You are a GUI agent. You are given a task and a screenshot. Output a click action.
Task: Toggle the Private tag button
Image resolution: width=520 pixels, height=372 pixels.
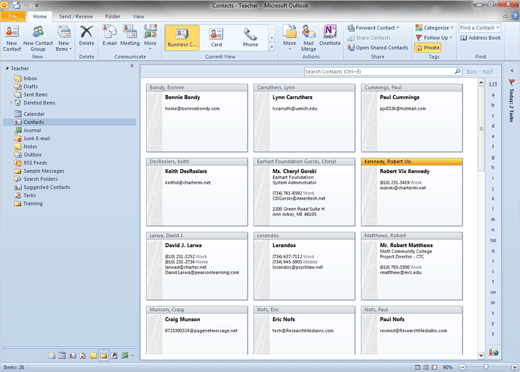428,48
